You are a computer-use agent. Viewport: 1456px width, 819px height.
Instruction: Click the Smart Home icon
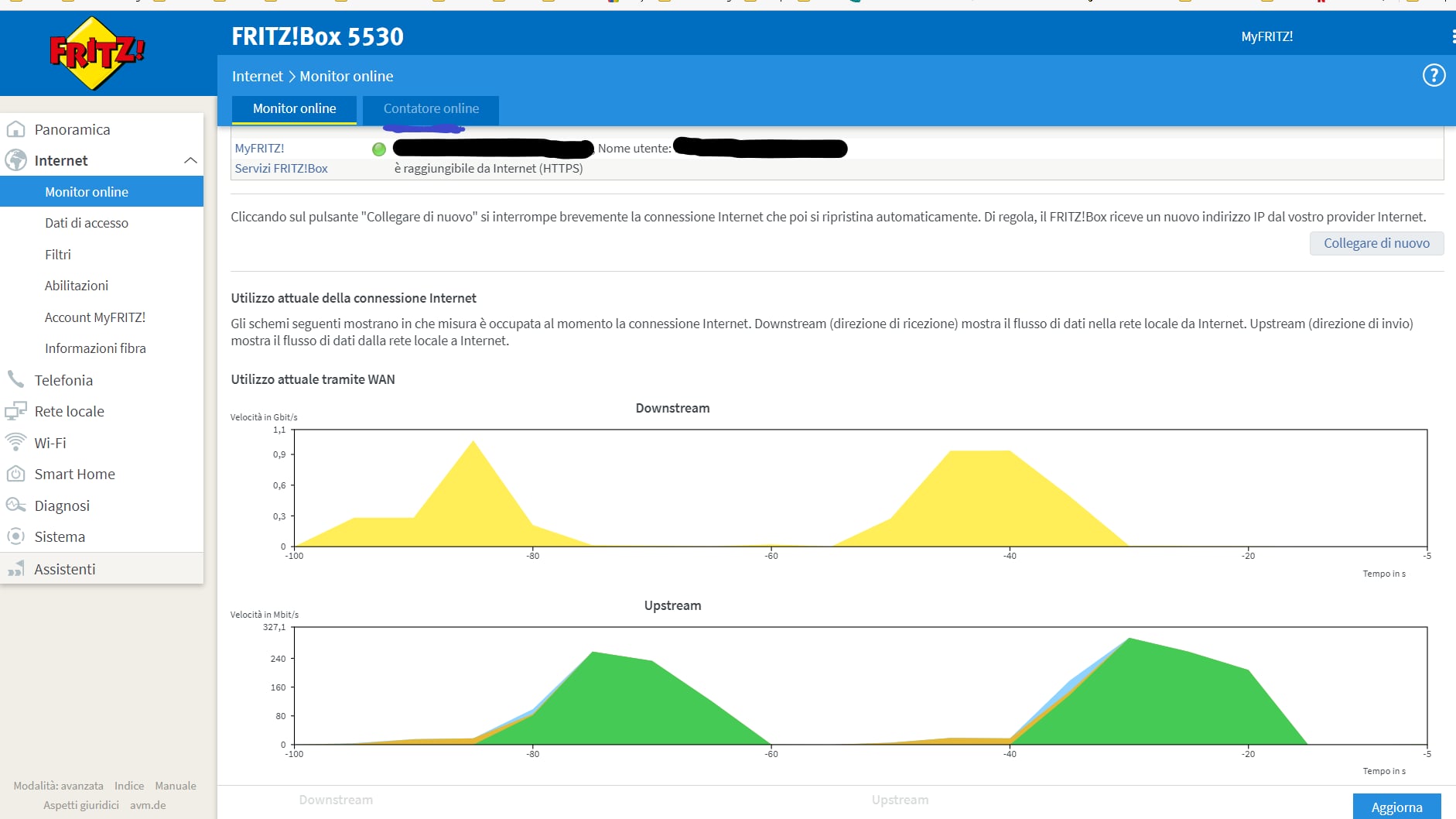tap(15, 474)
